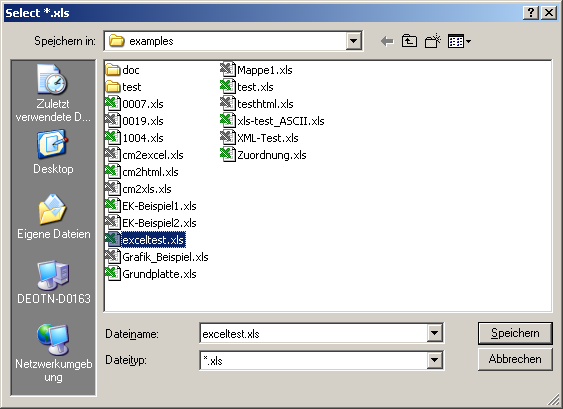The image size is (563, 409).
Task: Expand the Speichern in folder dropdown
Action: [x=353, y=41]
